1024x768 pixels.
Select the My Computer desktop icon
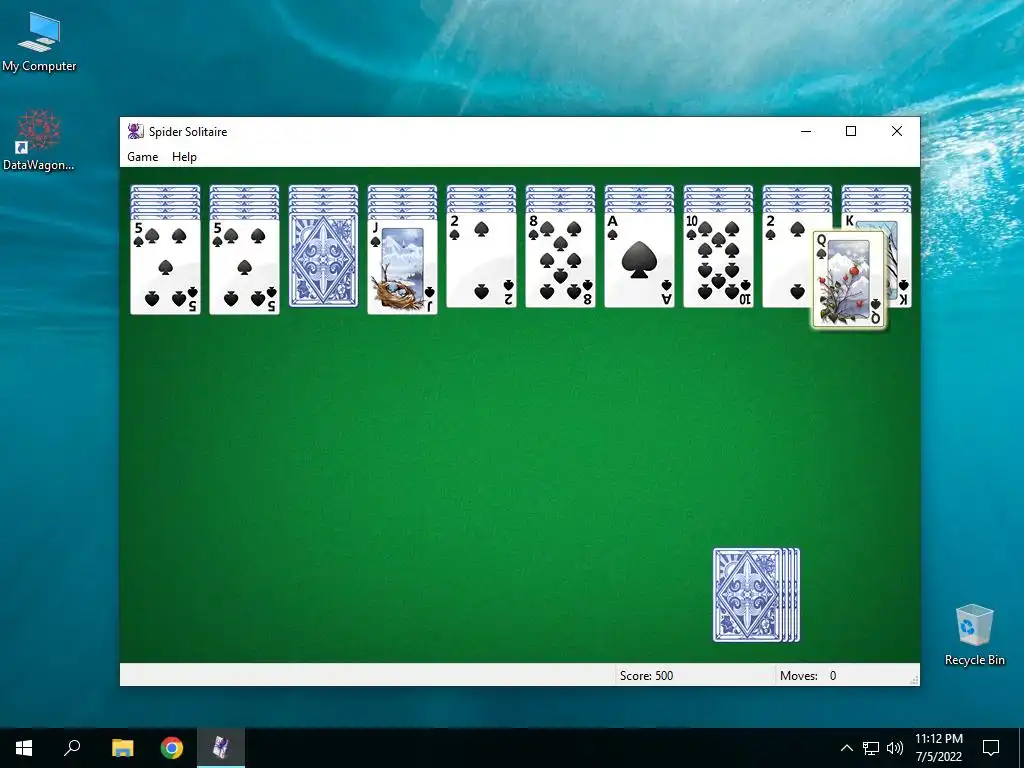click(39, 42)
